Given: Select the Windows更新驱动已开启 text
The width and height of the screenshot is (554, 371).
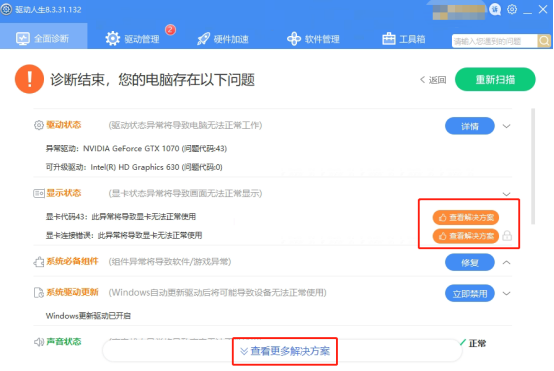Looking at the screenshot, I should coord(88,316).
